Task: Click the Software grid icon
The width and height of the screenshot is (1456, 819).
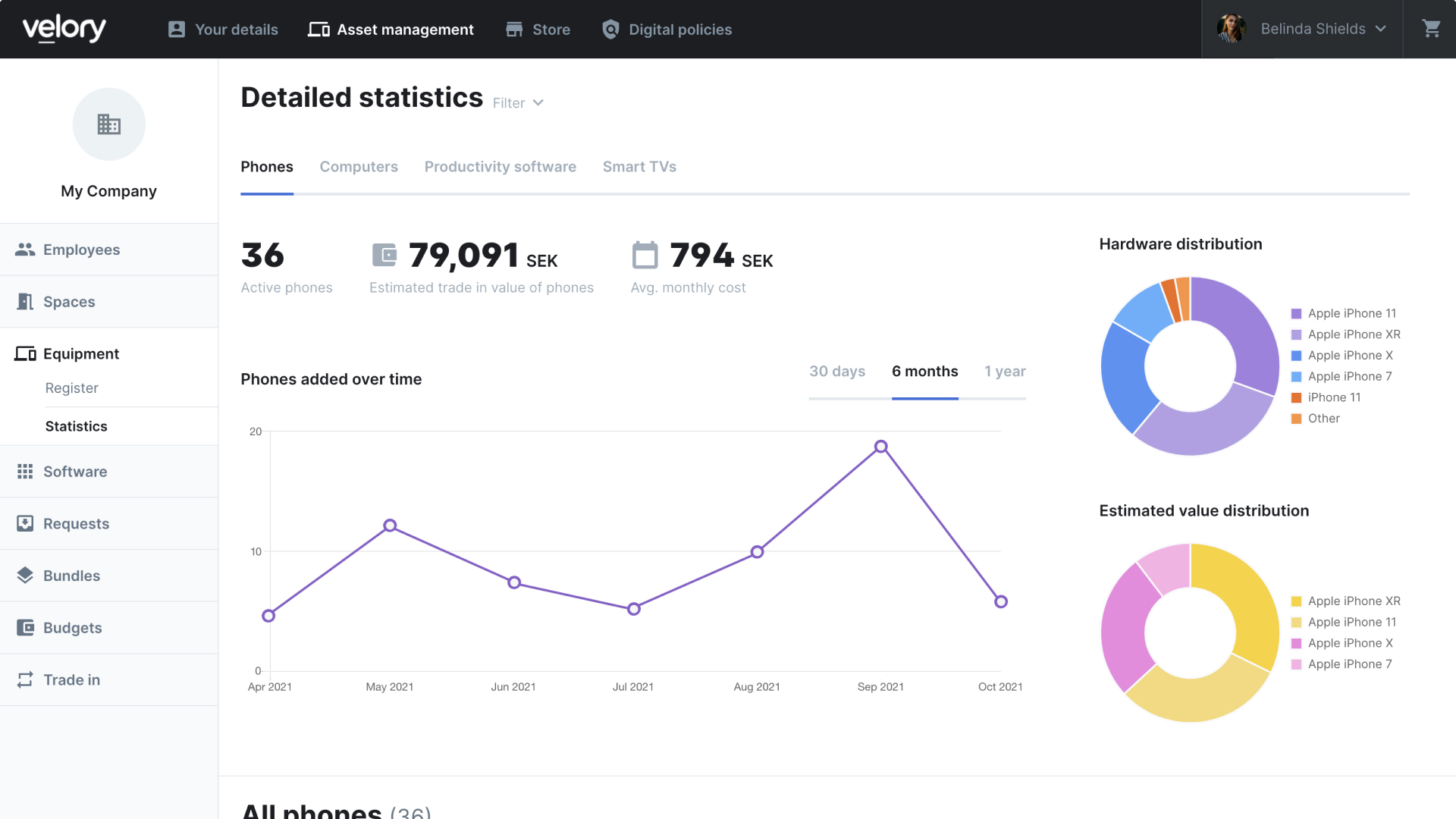Action: [x=25, y=472]
